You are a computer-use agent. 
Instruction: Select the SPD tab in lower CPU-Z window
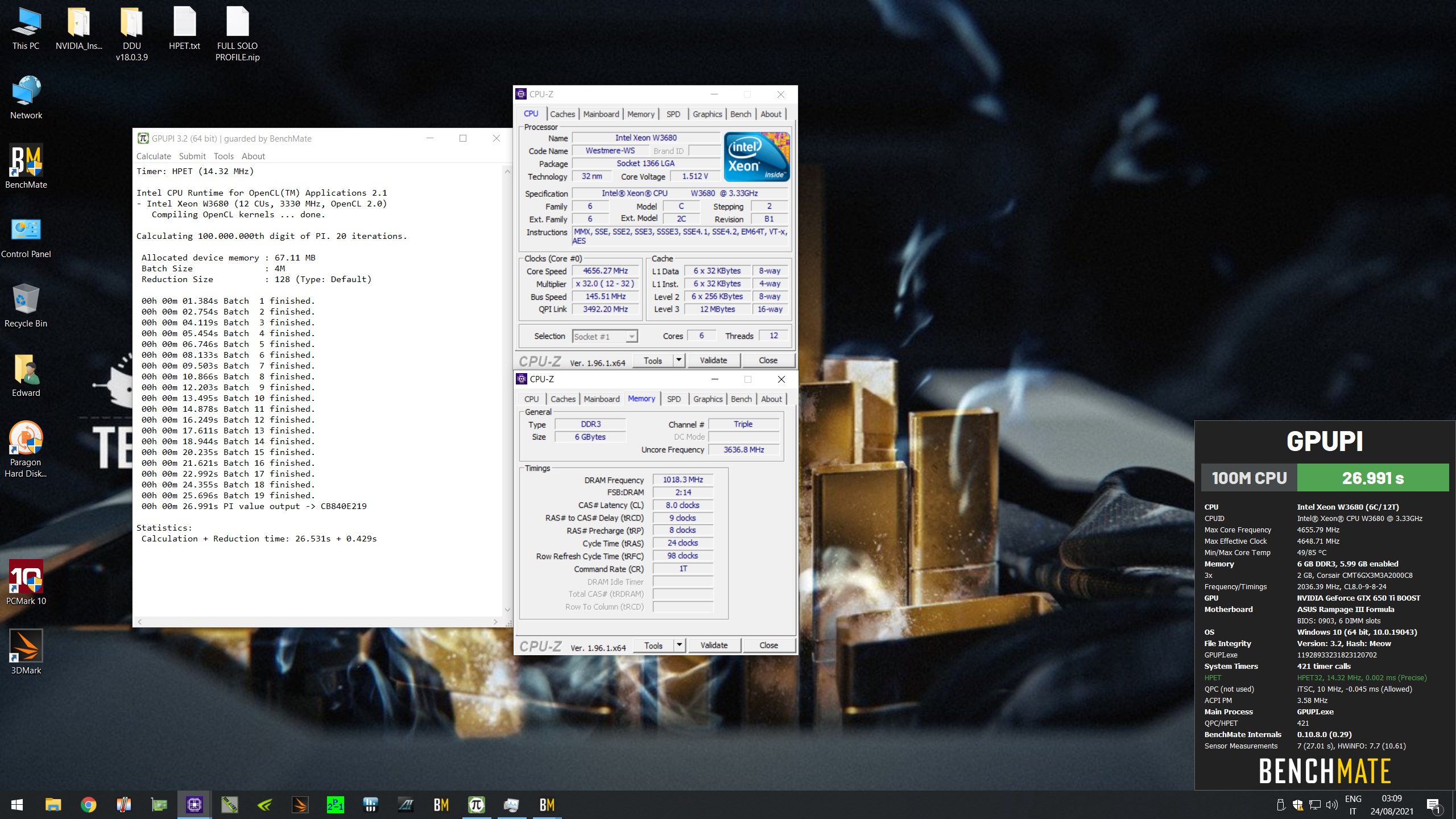(x=674, y=399)
